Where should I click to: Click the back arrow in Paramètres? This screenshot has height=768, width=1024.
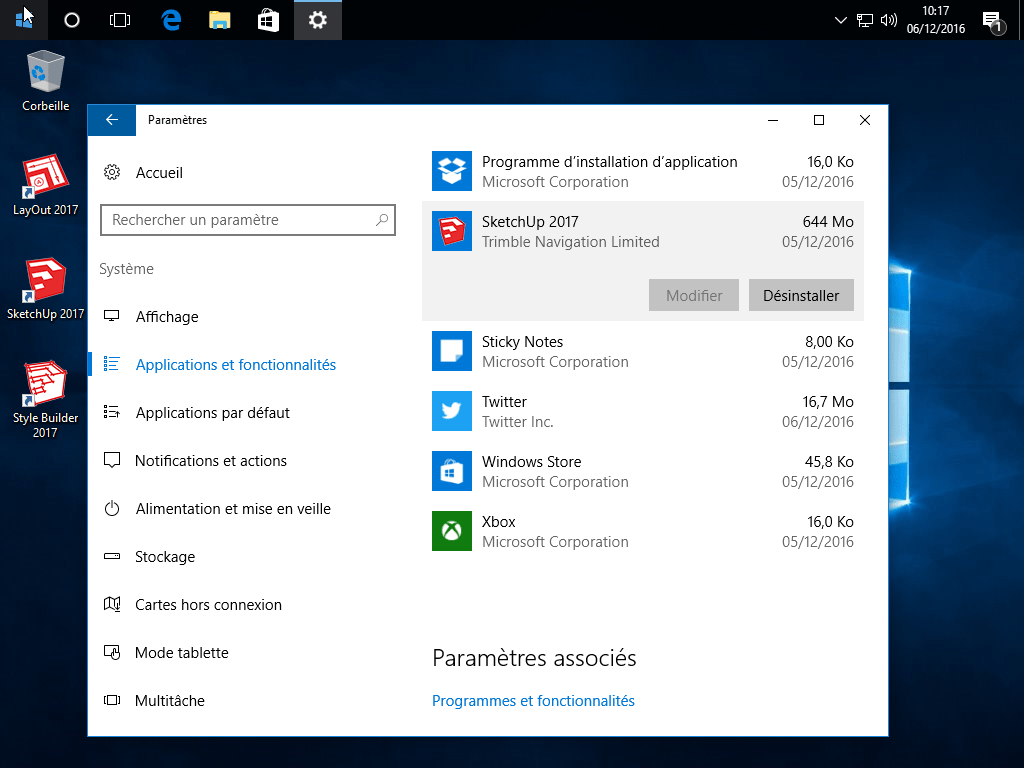pos(112,120)
